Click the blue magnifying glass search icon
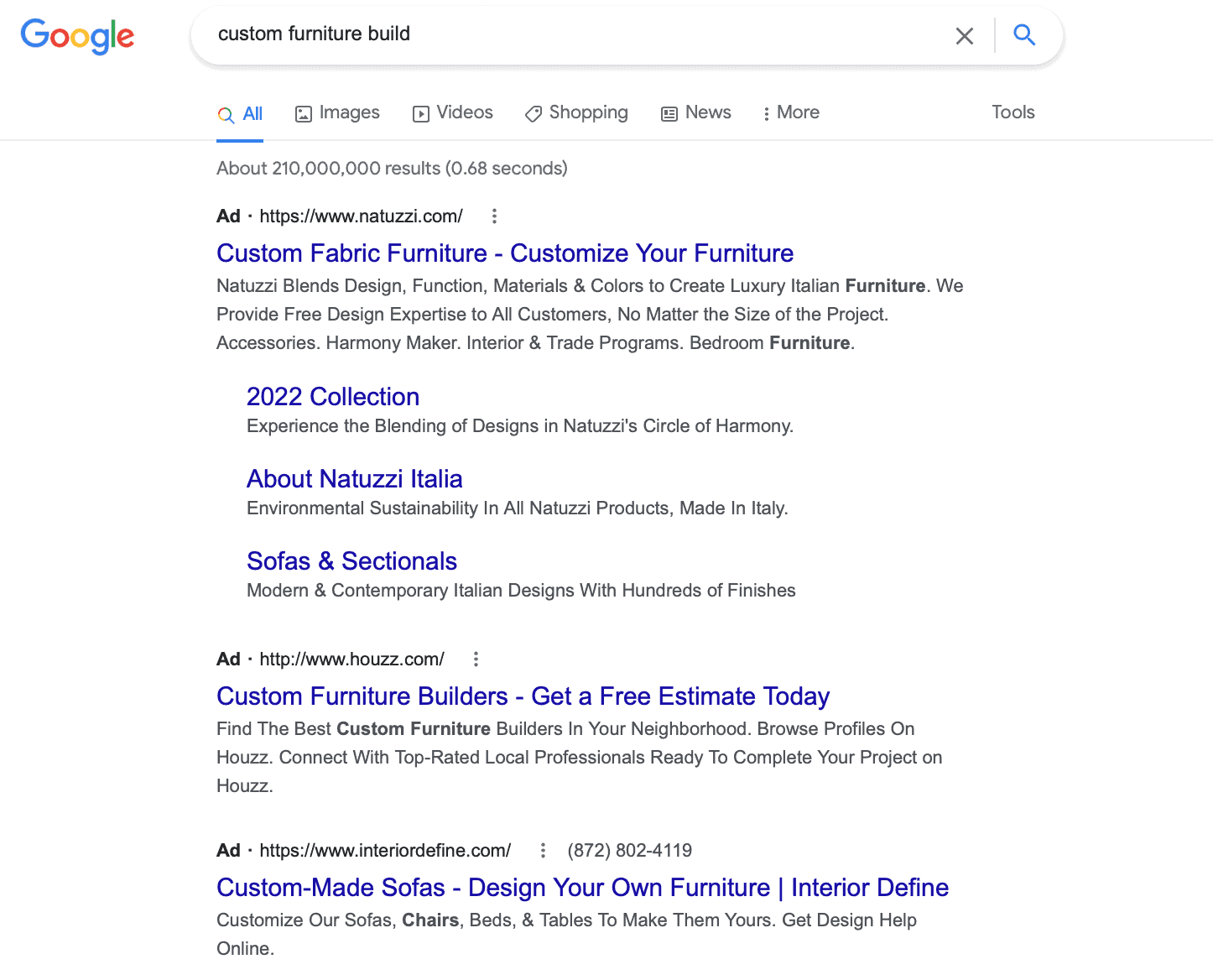 click(x=1024, y=34)
